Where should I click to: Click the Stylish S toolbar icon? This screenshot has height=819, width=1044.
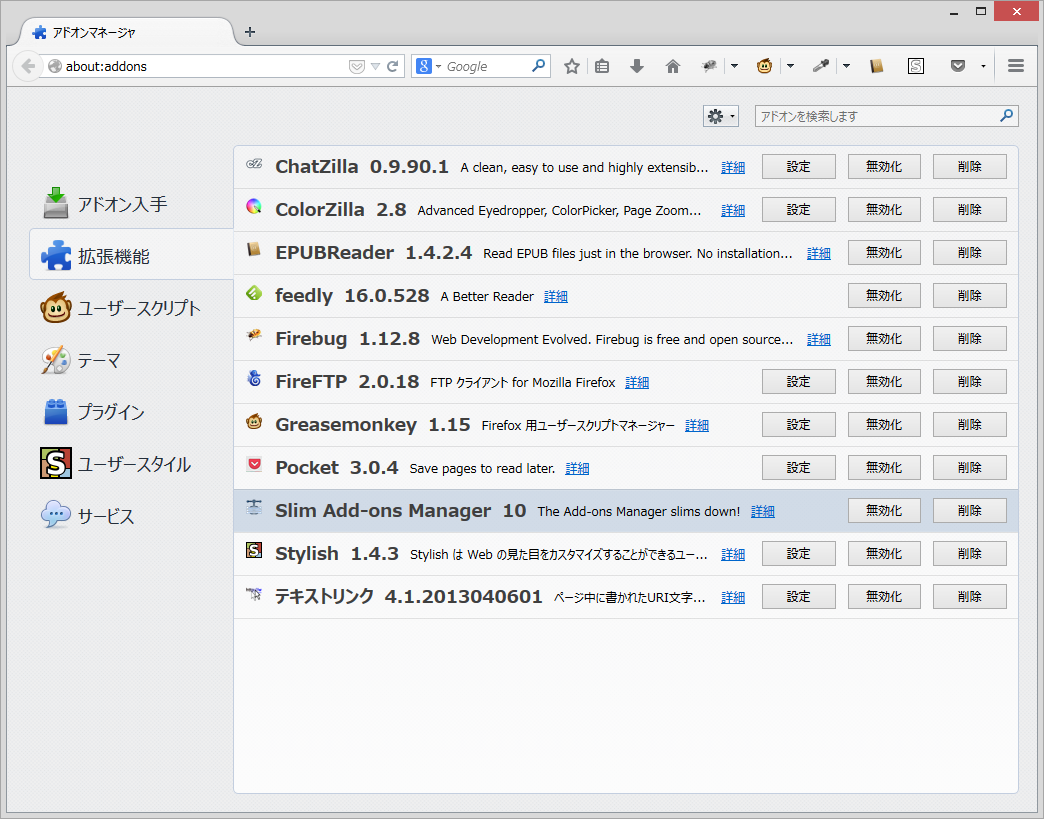915,66
